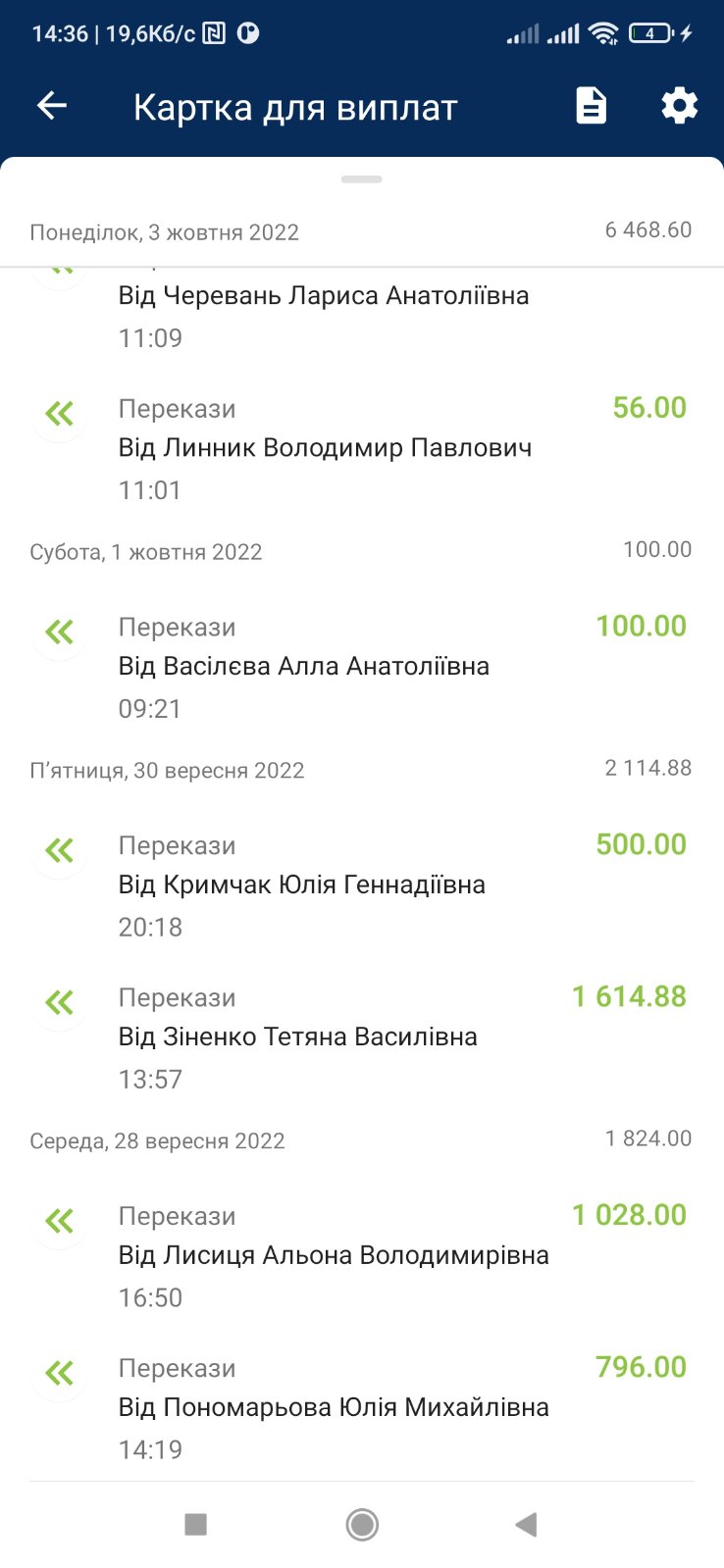Tap incoming arrows icon beside Васілєва transfer
Screen dimensions: 724x1568
59,632
